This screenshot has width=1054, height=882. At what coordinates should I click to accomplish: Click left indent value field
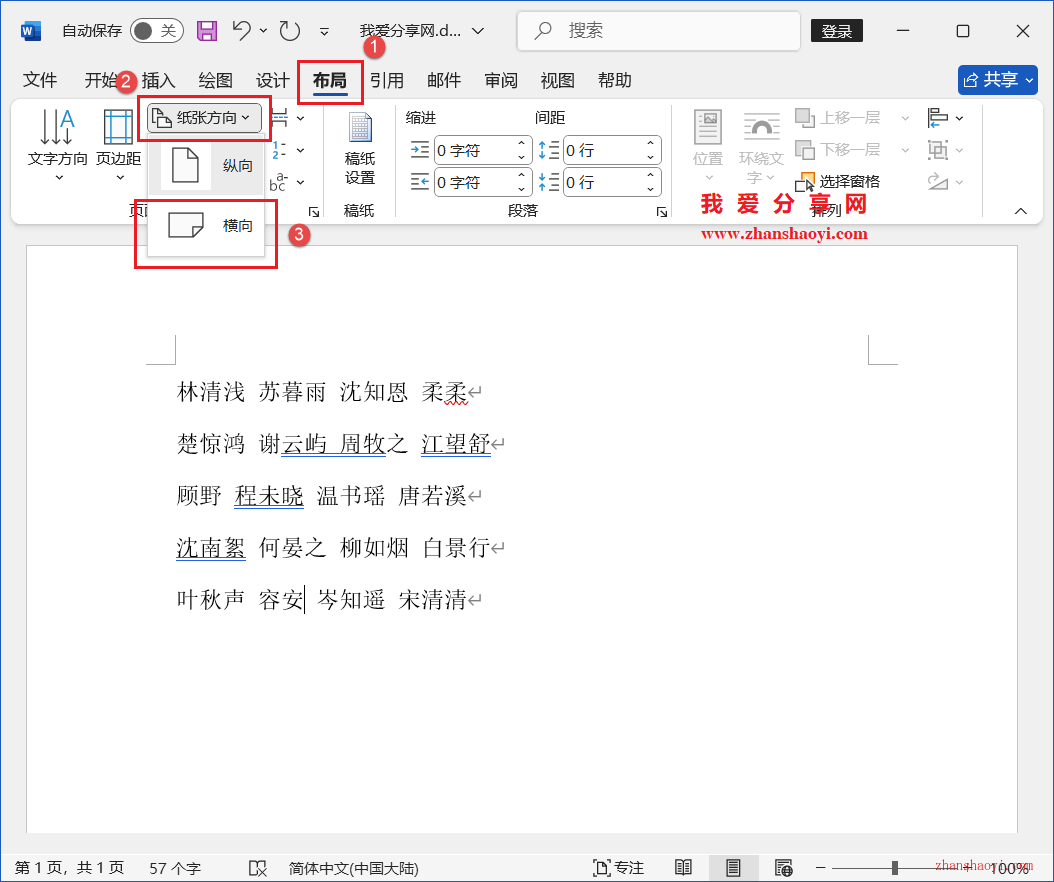[x=475, y=151]
